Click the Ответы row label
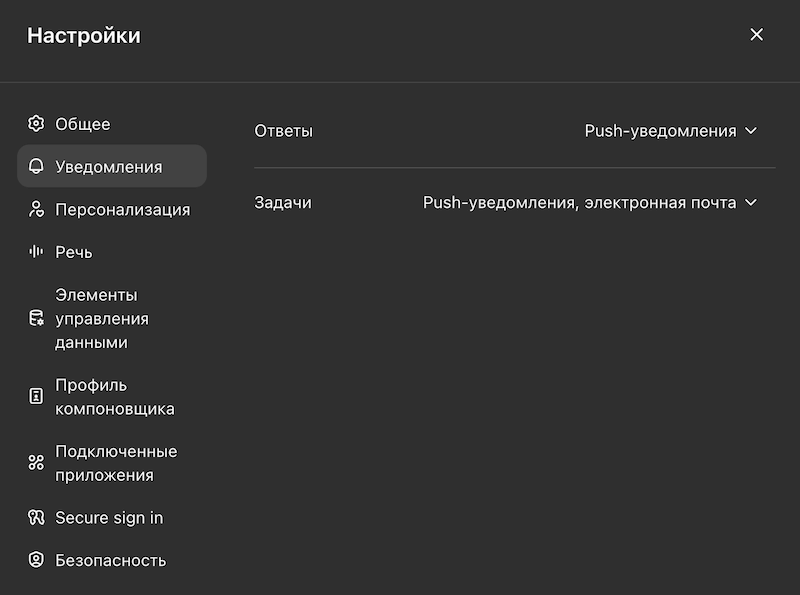The image size is (800, 595). 283,131
